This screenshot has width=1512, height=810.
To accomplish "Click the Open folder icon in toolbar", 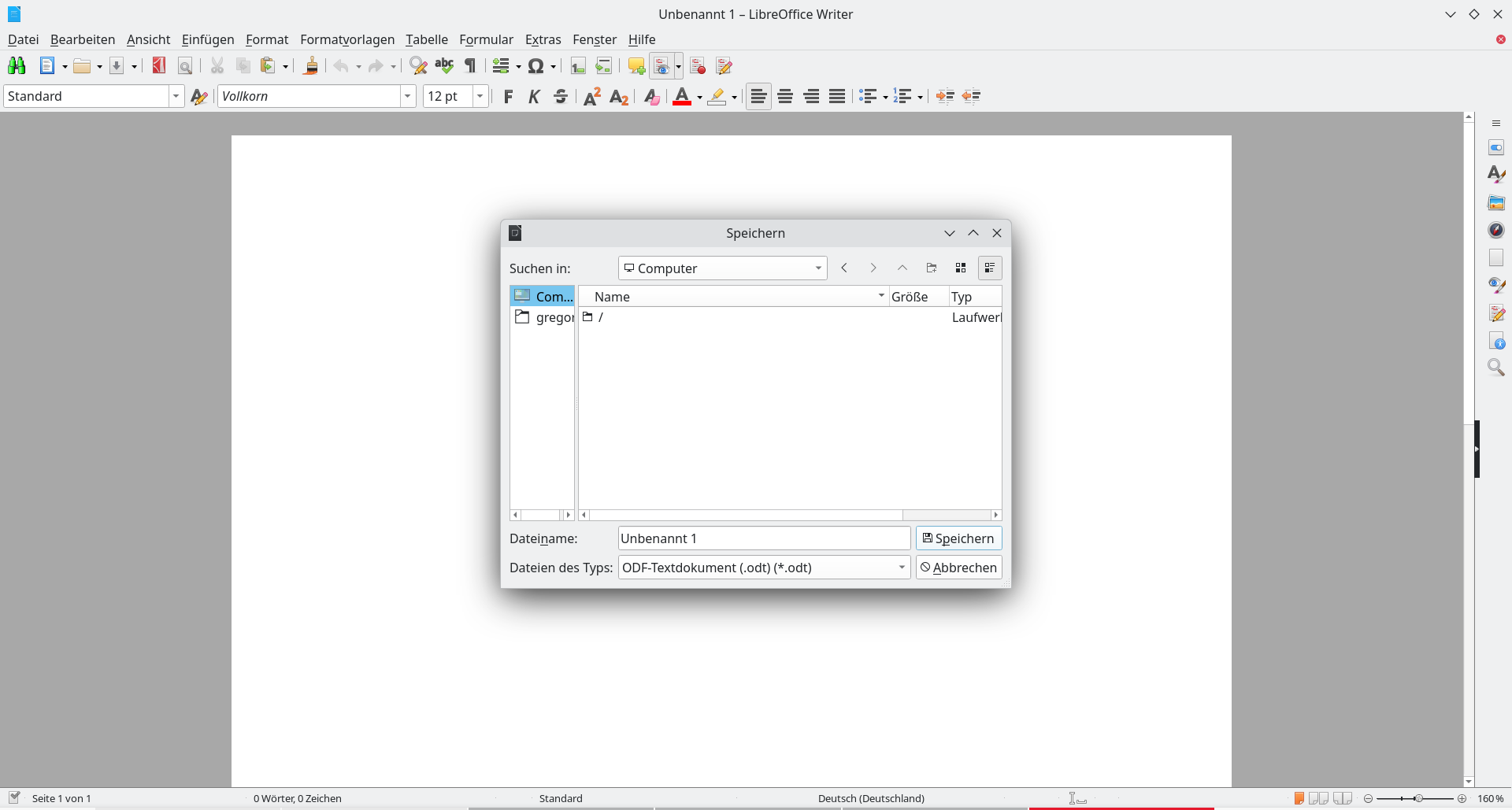I will tap(82, 66).
